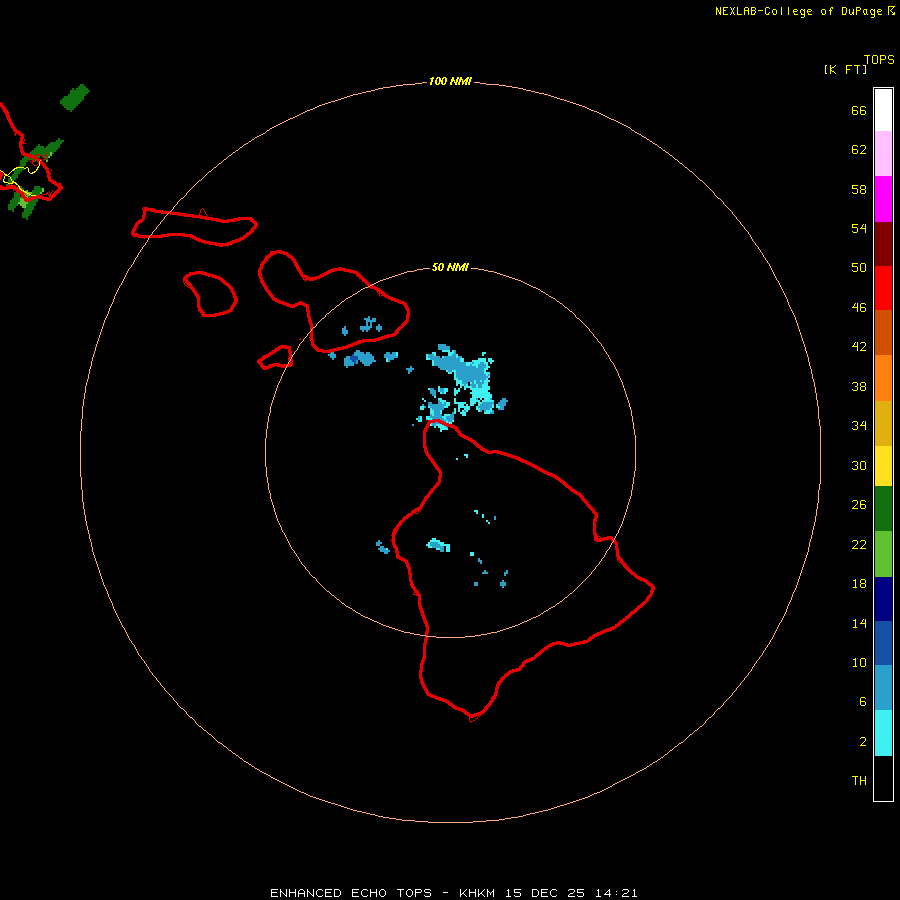Click the 10 legend value
The height and width of the screenshot is (900, 900).
pyautogui.click(x=859, y=662)
